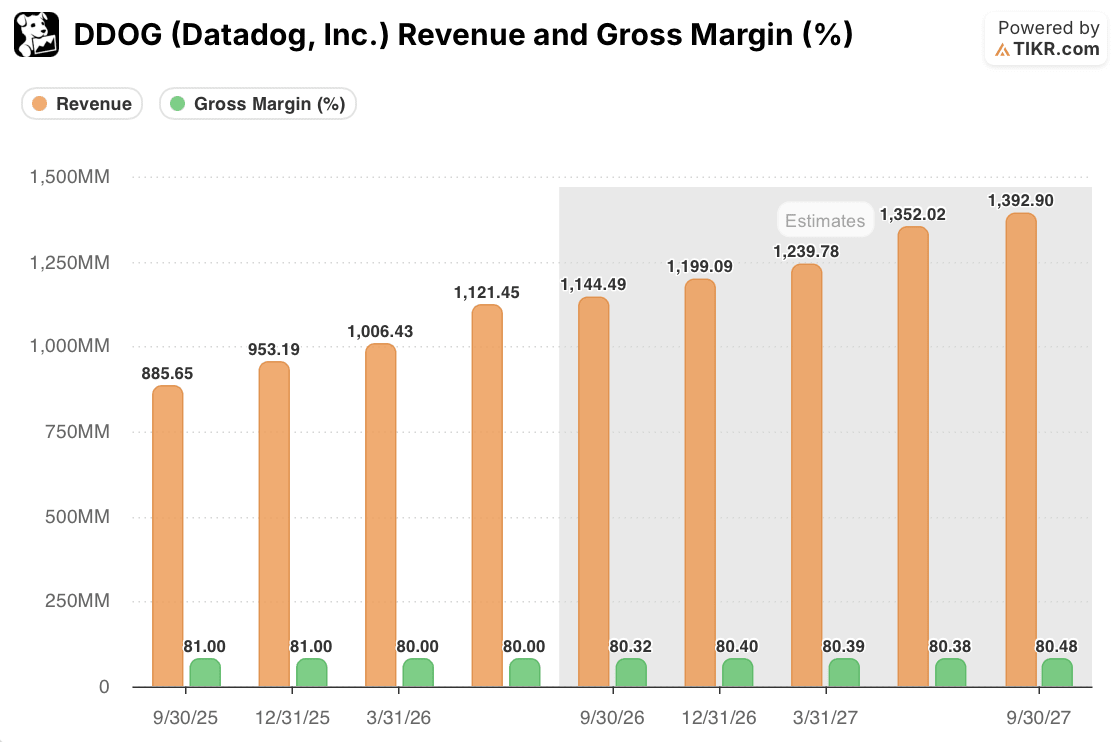Select the 1,352.02 revenue bar
The height and width of the screenshot is (742, 1116).
pos(913,457)
